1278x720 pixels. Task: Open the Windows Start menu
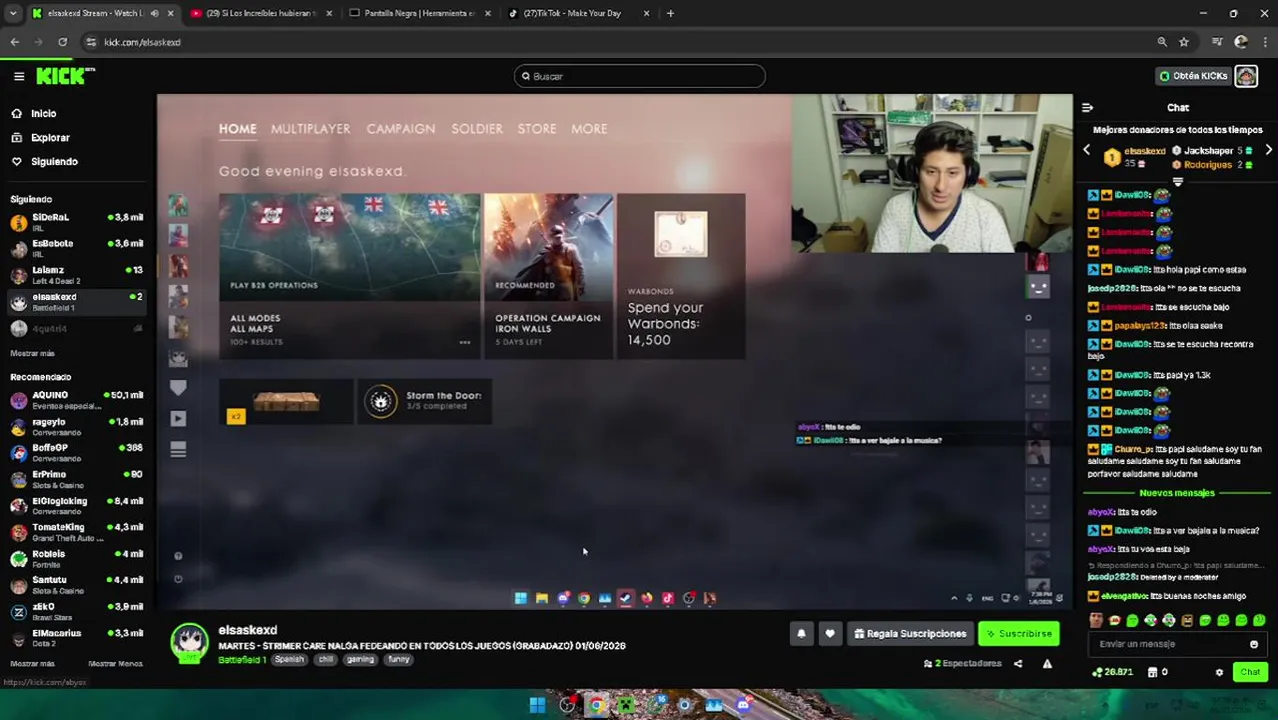click(537, 705)
